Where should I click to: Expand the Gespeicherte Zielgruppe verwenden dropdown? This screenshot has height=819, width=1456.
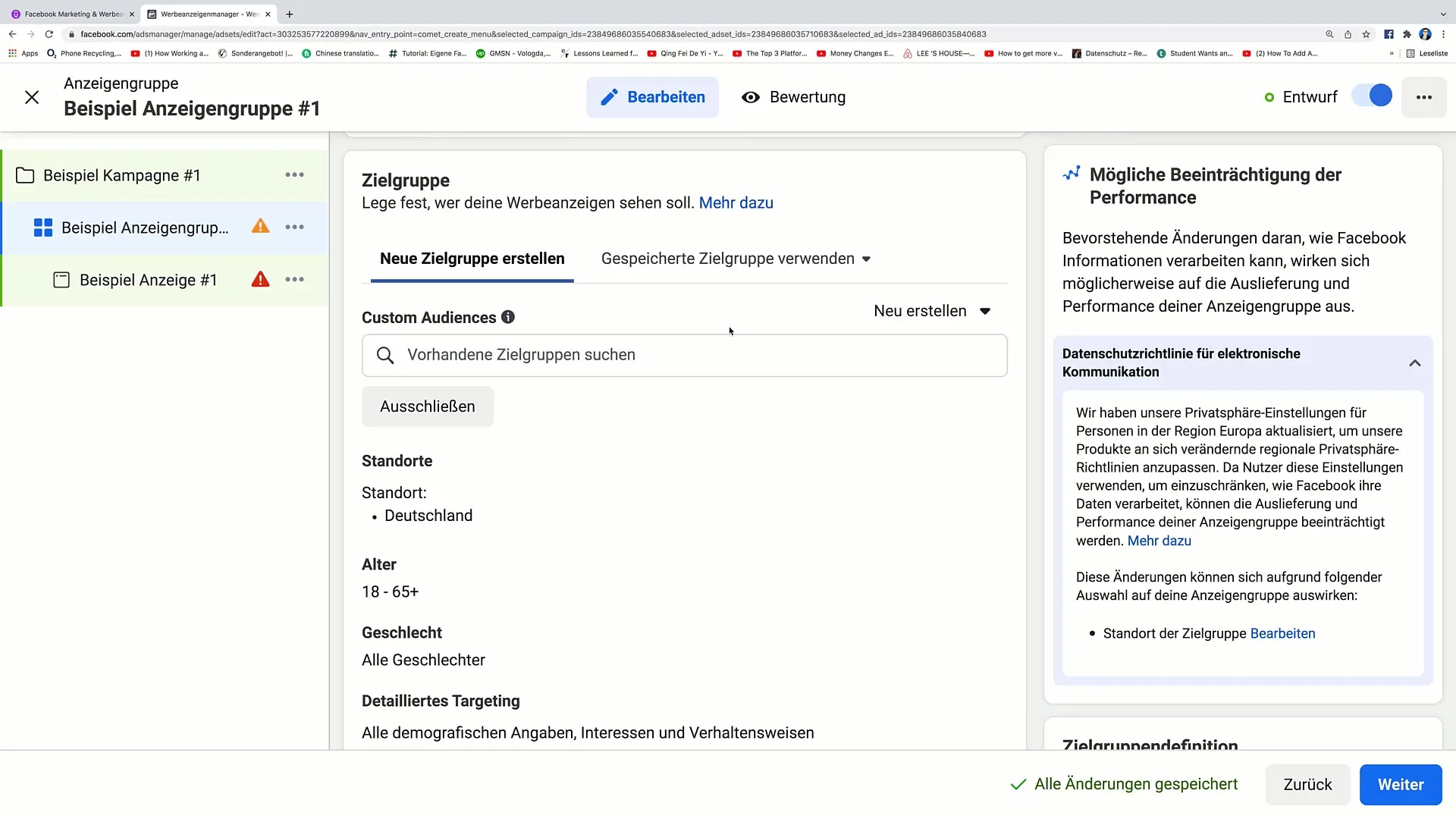tap(736, 258)
